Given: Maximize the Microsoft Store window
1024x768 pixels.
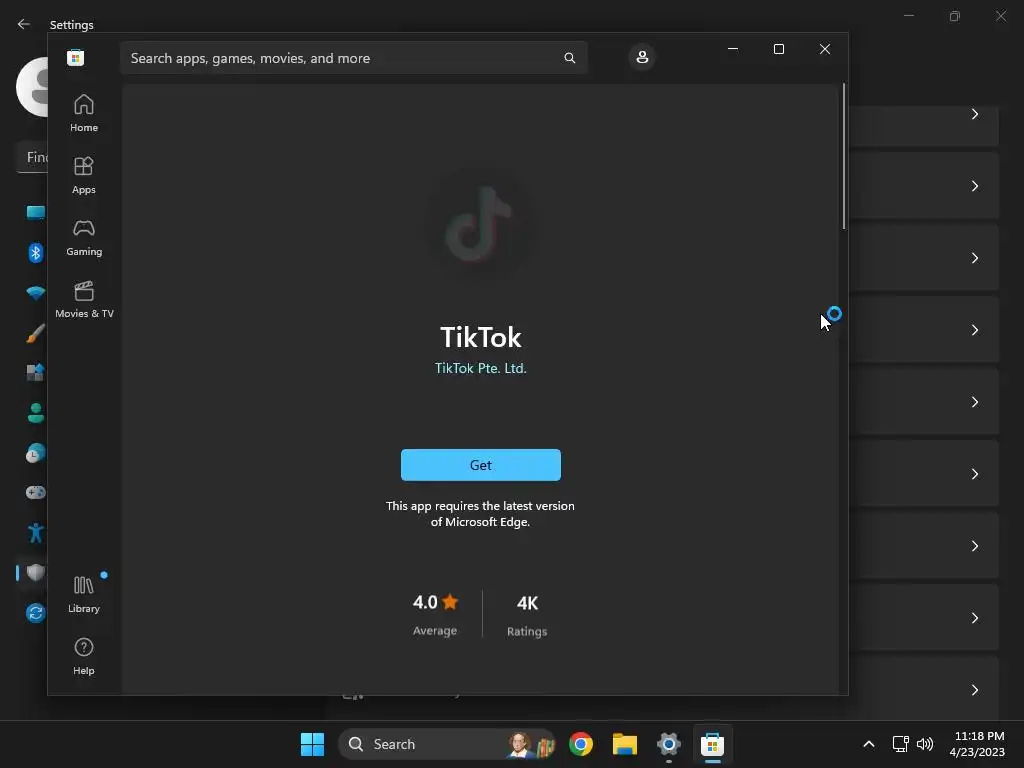Looking at the screenshot, I should 778,49.
